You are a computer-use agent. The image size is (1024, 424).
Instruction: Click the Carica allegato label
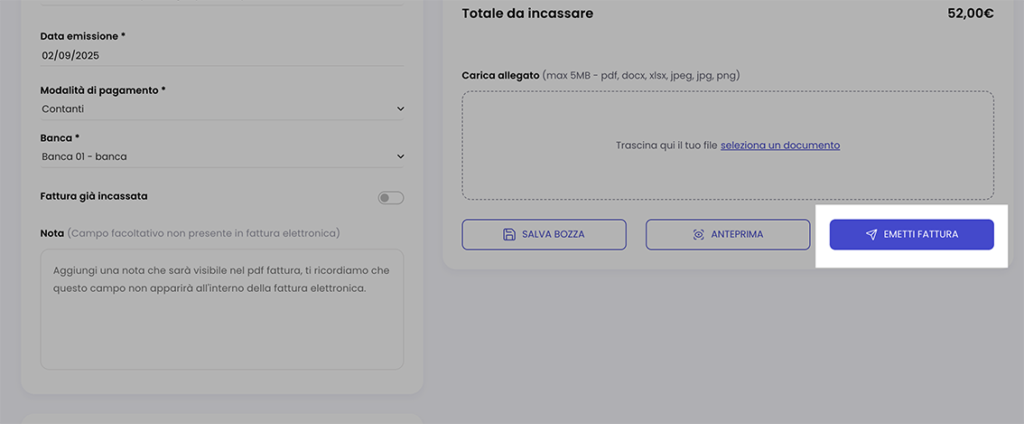tap(500, 75)
